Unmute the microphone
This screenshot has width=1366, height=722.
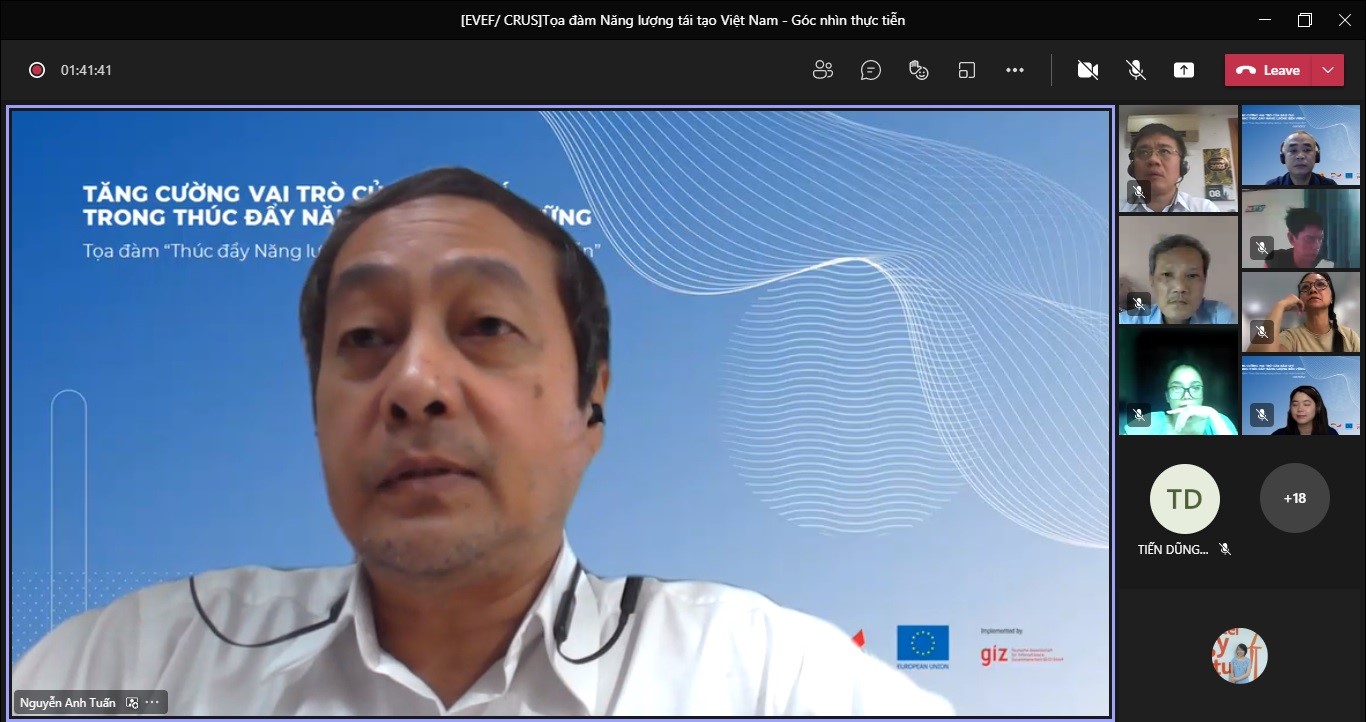tap(1136, 70)
